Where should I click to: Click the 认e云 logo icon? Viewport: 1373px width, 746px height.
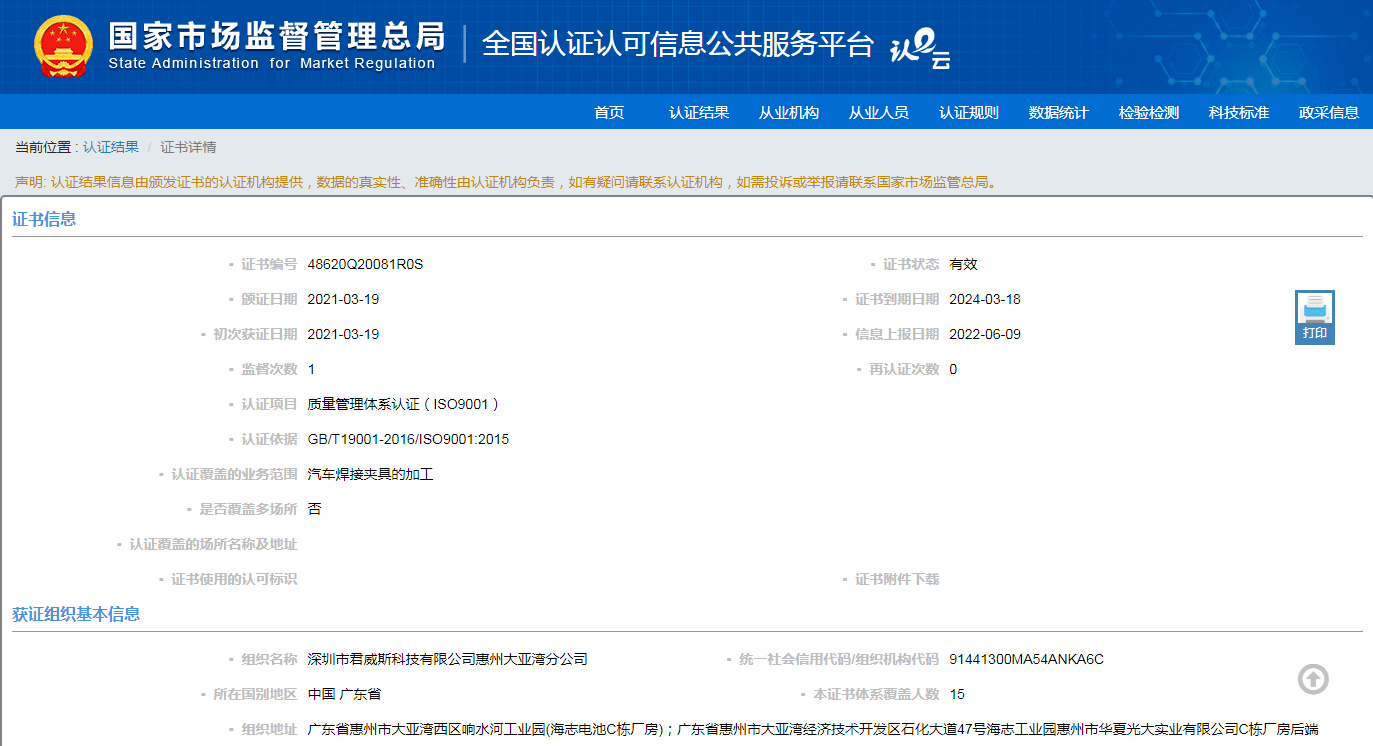[x=920, y=47]
